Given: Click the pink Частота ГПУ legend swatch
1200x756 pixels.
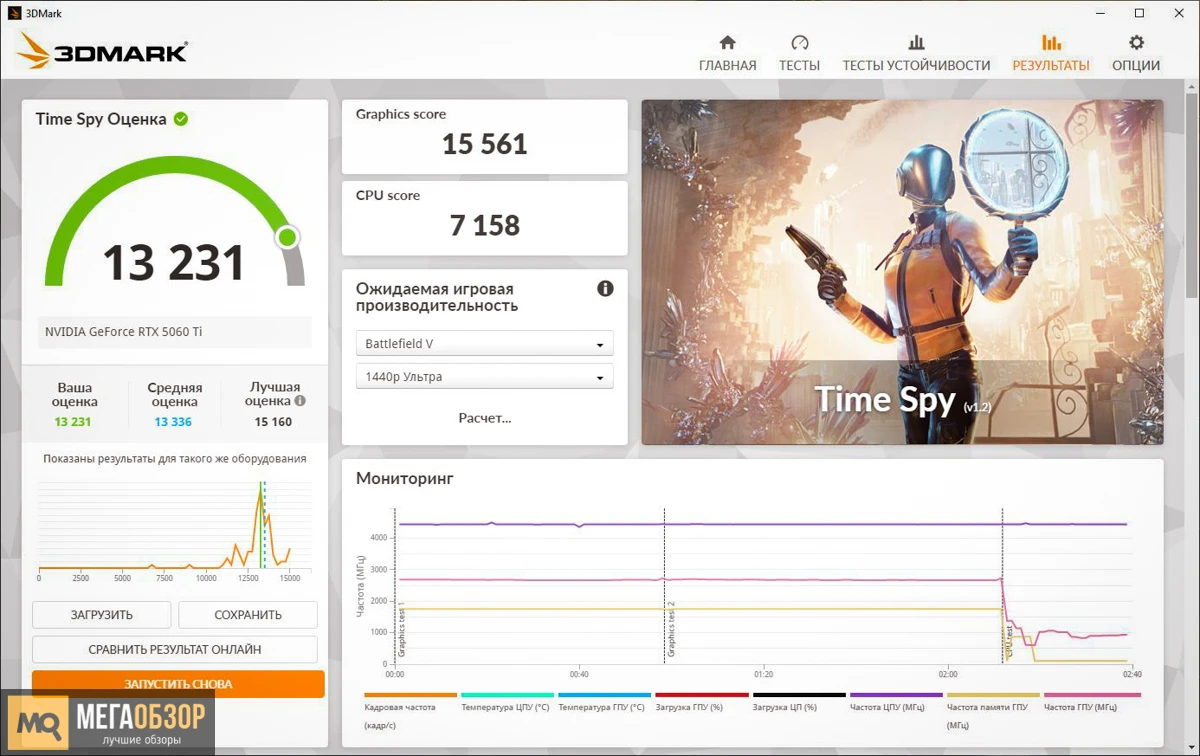Looking at the screenshot, I should [x=1092, y=695].
